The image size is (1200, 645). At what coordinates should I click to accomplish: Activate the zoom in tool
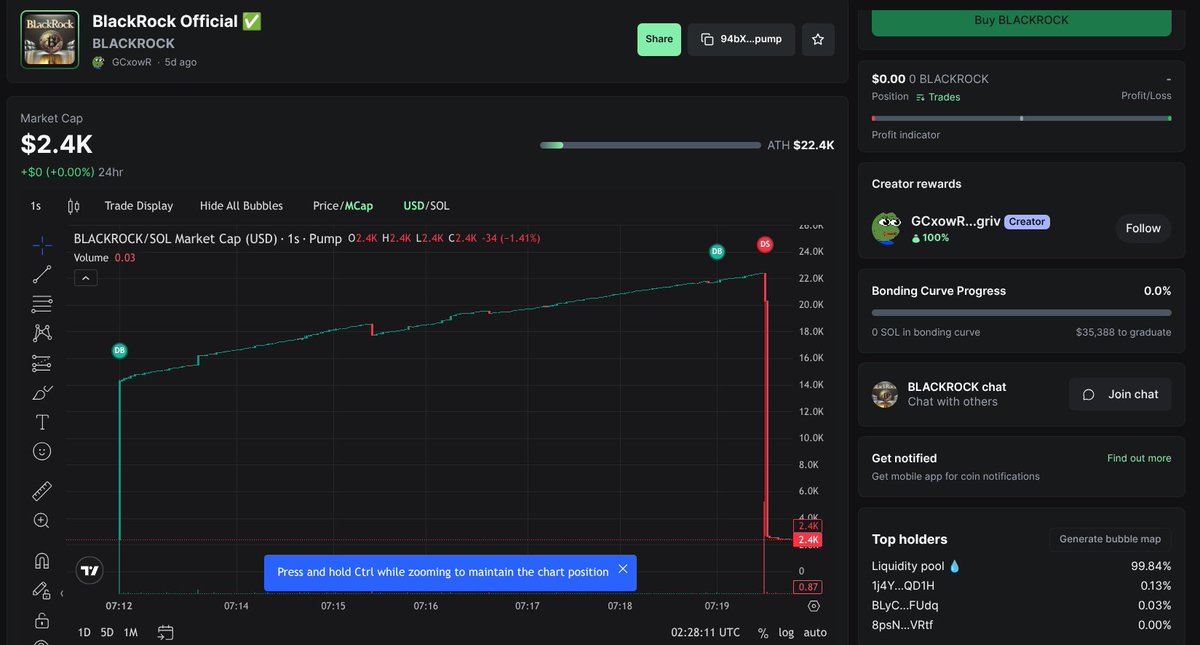(x=42, y=520)
